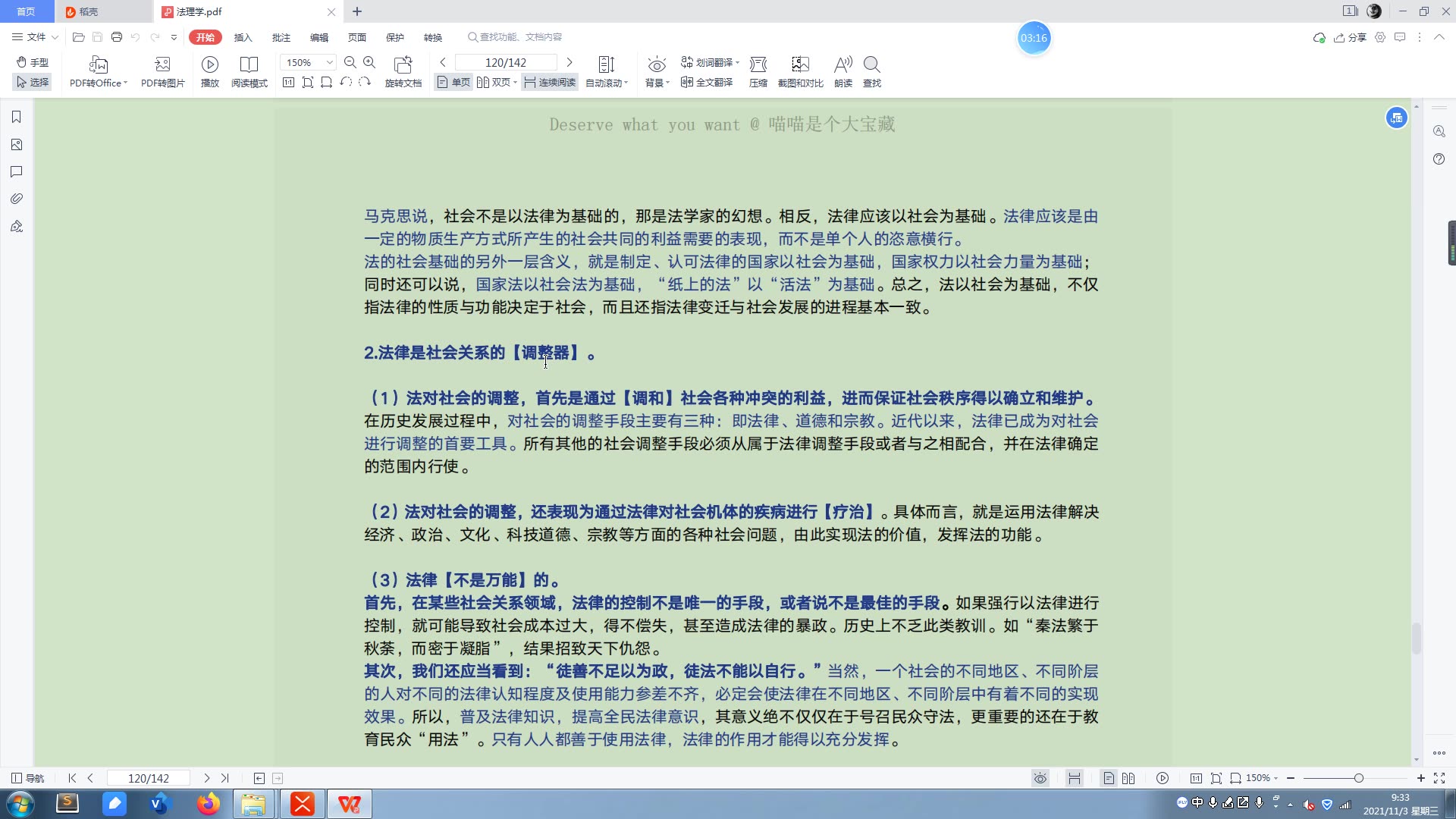Click the zoom slider handle
The image size is (1456, 819).
click(x=1358, y=778)
